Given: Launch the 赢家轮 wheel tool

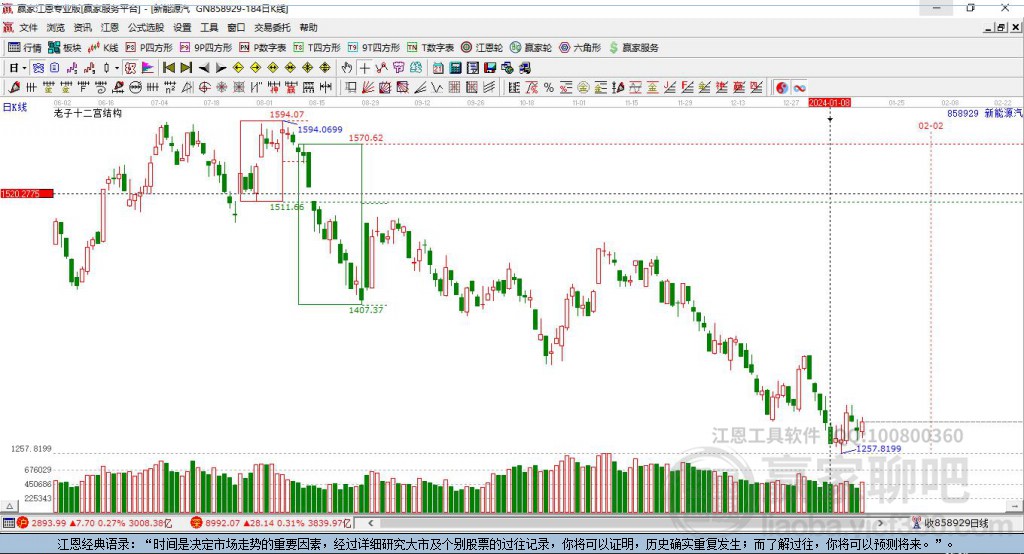Looking at the screenshot, I should tap(531, 48).
